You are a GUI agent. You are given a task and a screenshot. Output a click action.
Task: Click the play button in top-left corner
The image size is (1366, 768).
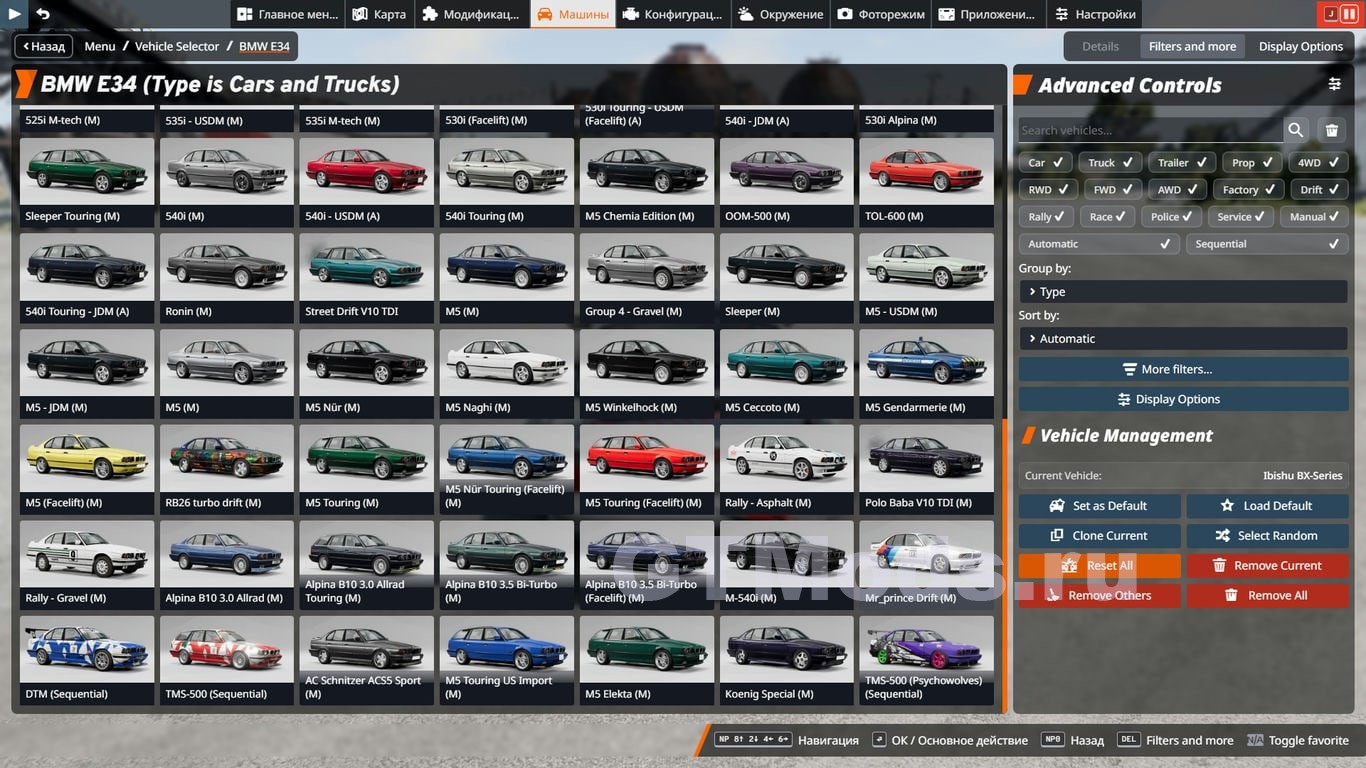pos(14,14)
